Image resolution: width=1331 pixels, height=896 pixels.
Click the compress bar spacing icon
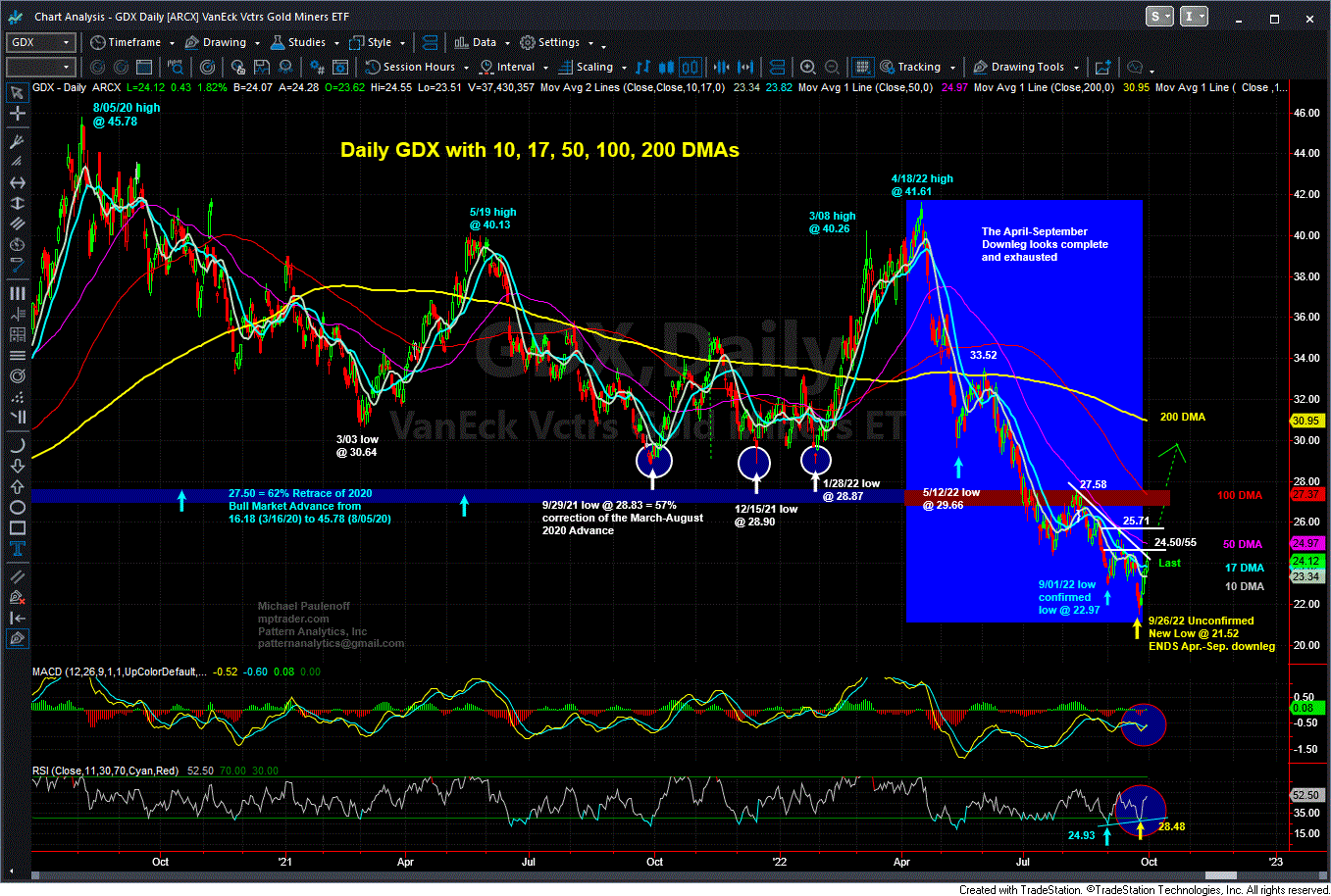tap(721, 67)
